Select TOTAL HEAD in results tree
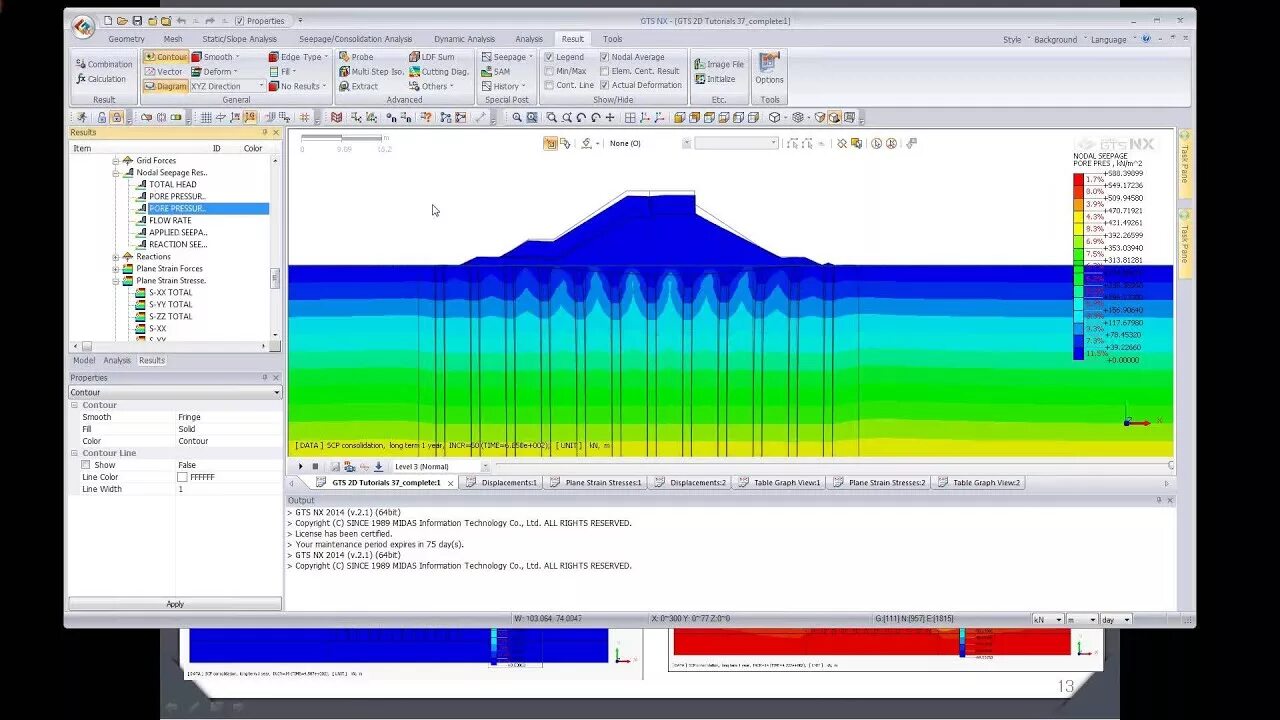Screen dimensions: 1280x720 pyautogui.click(x=172, y=184)
